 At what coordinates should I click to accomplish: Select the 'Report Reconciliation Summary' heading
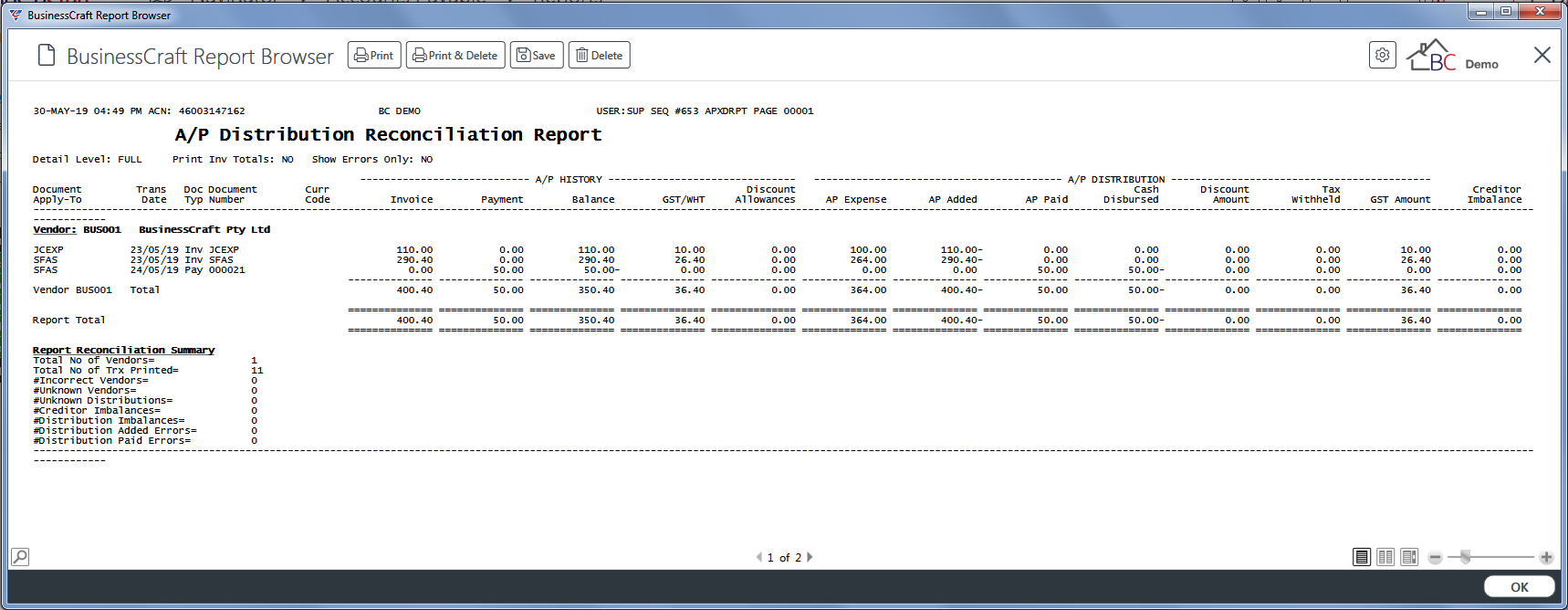point(124,350)
